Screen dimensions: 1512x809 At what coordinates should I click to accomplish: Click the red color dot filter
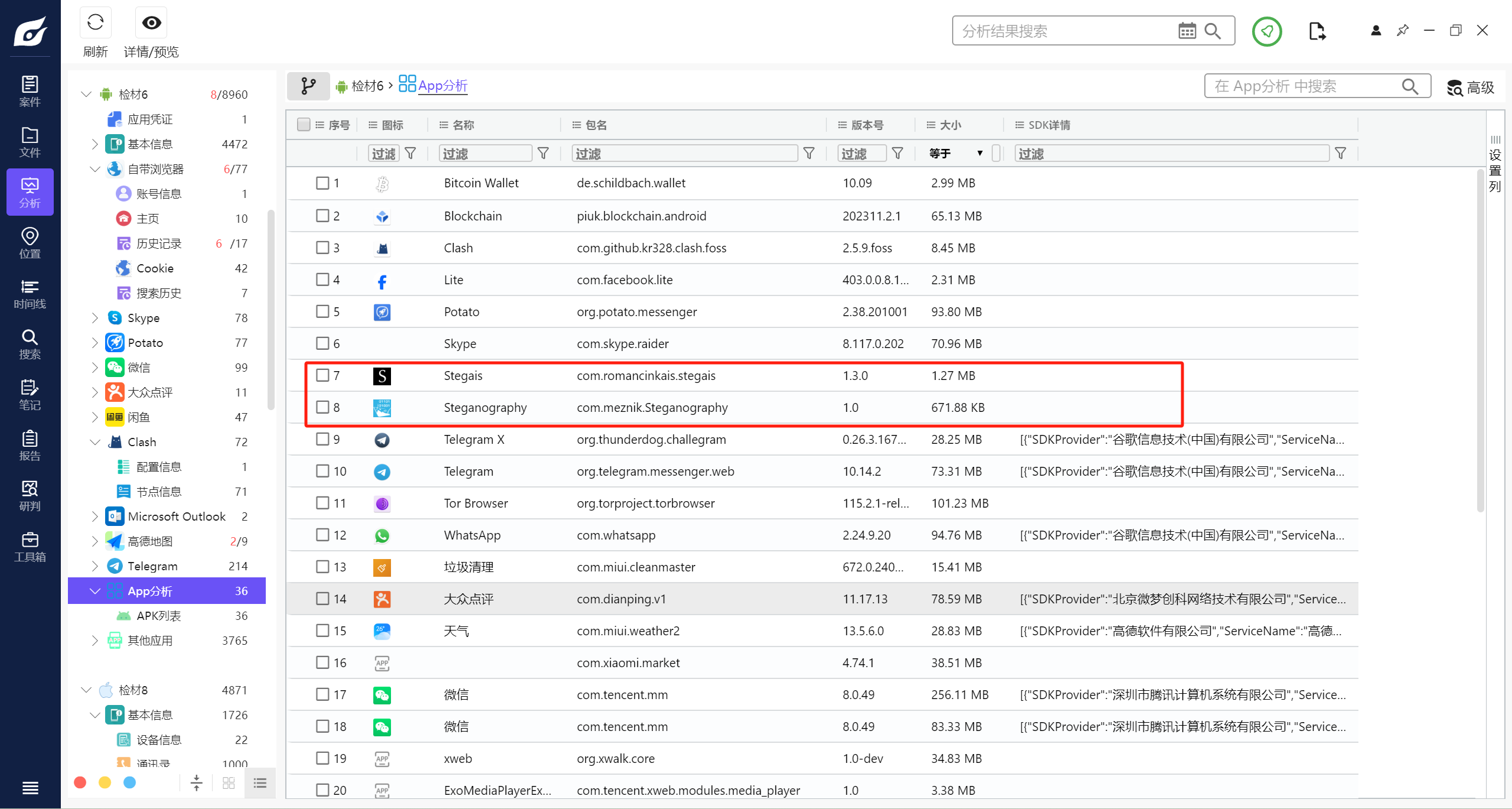click(x=80, y=782)
